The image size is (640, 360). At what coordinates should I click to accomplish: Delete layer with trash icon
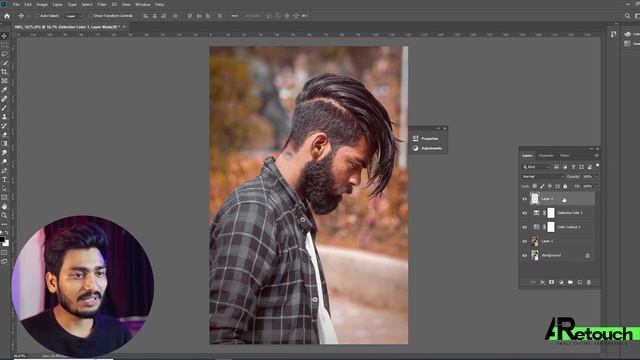tap(589, 282)
